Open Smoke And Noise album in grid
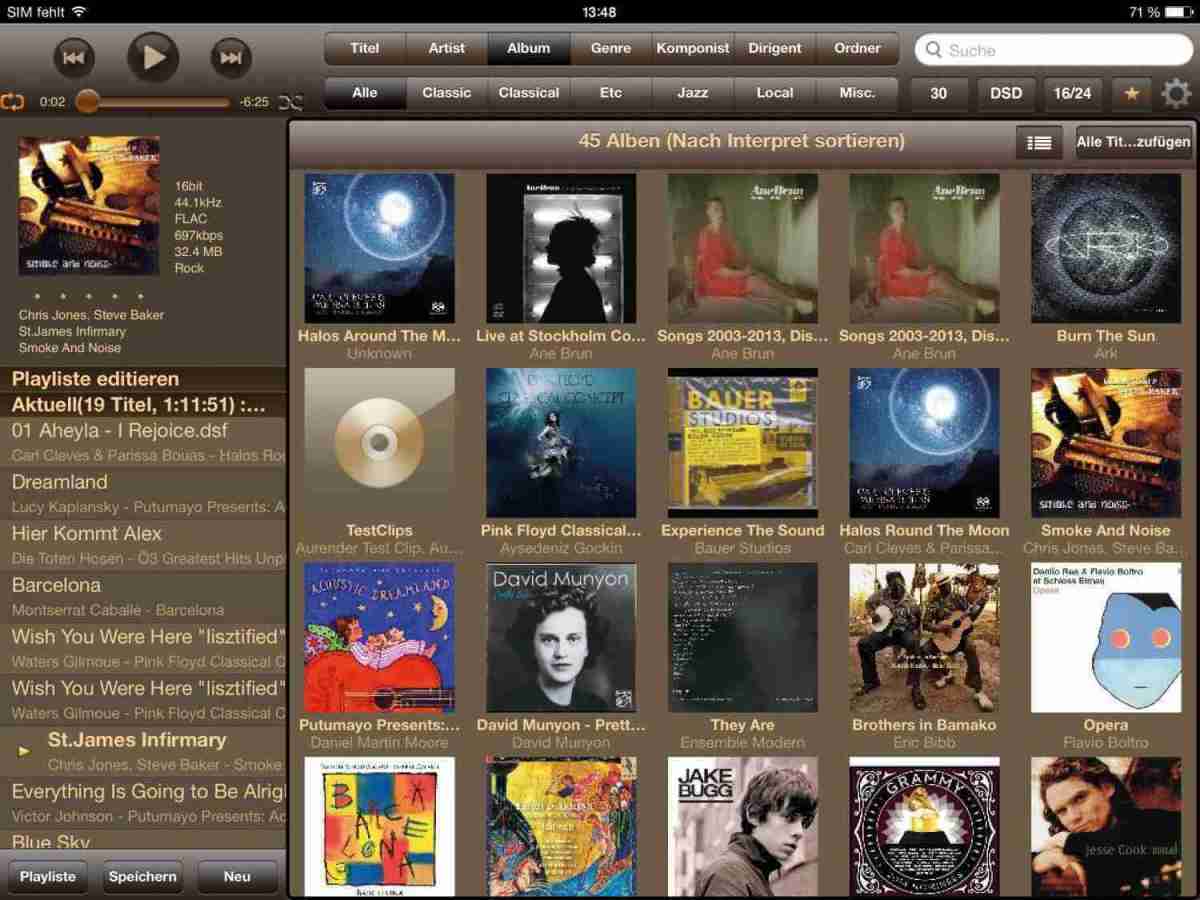The image size is (1200, 900). point(1106,442)
